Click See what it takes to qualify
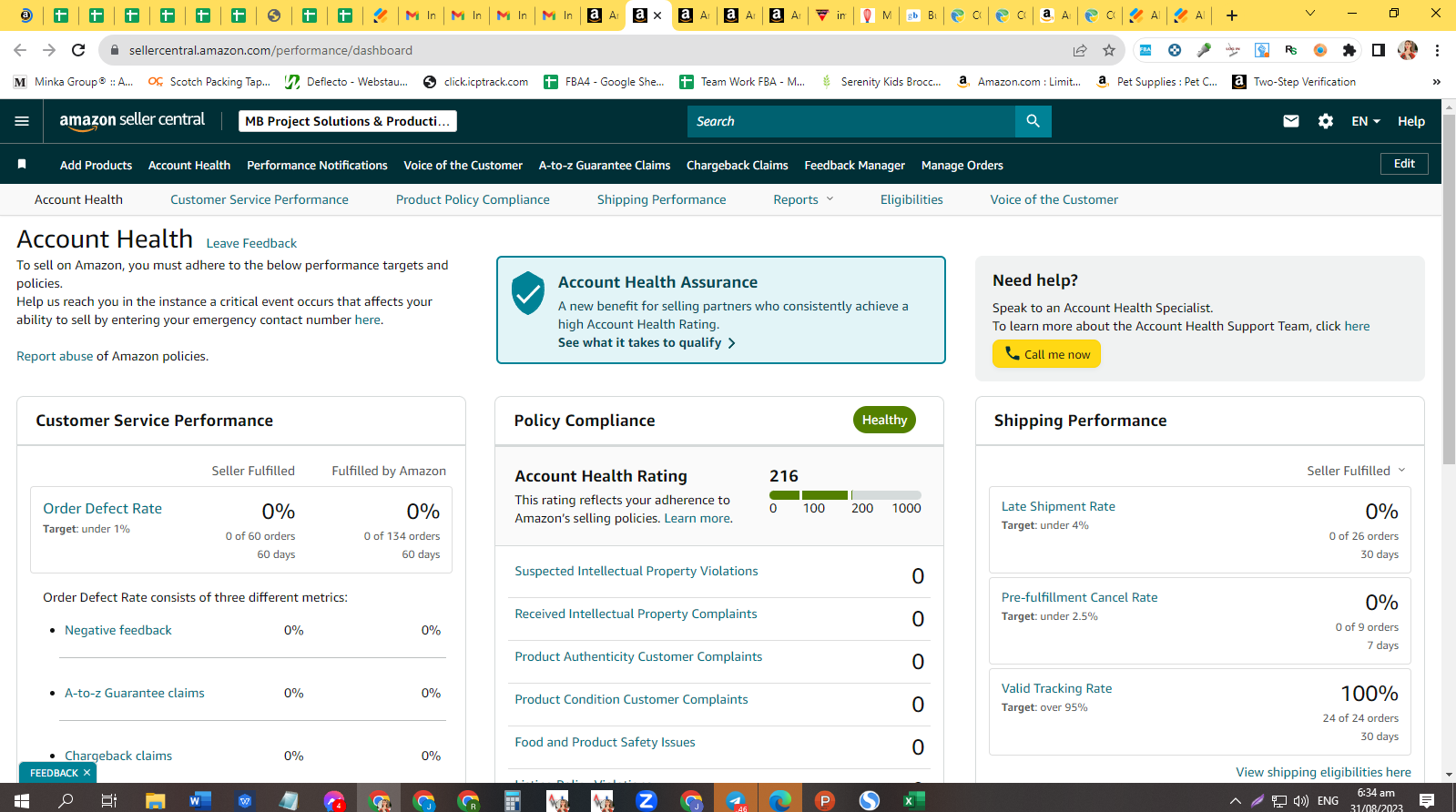Image resolution: width=1456 pixels, height=812 pixels. [647, 342]
